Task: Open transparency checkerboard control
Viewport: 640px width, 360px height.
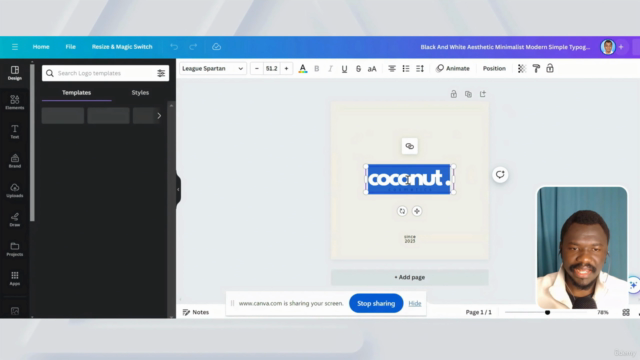Action: 522,69
